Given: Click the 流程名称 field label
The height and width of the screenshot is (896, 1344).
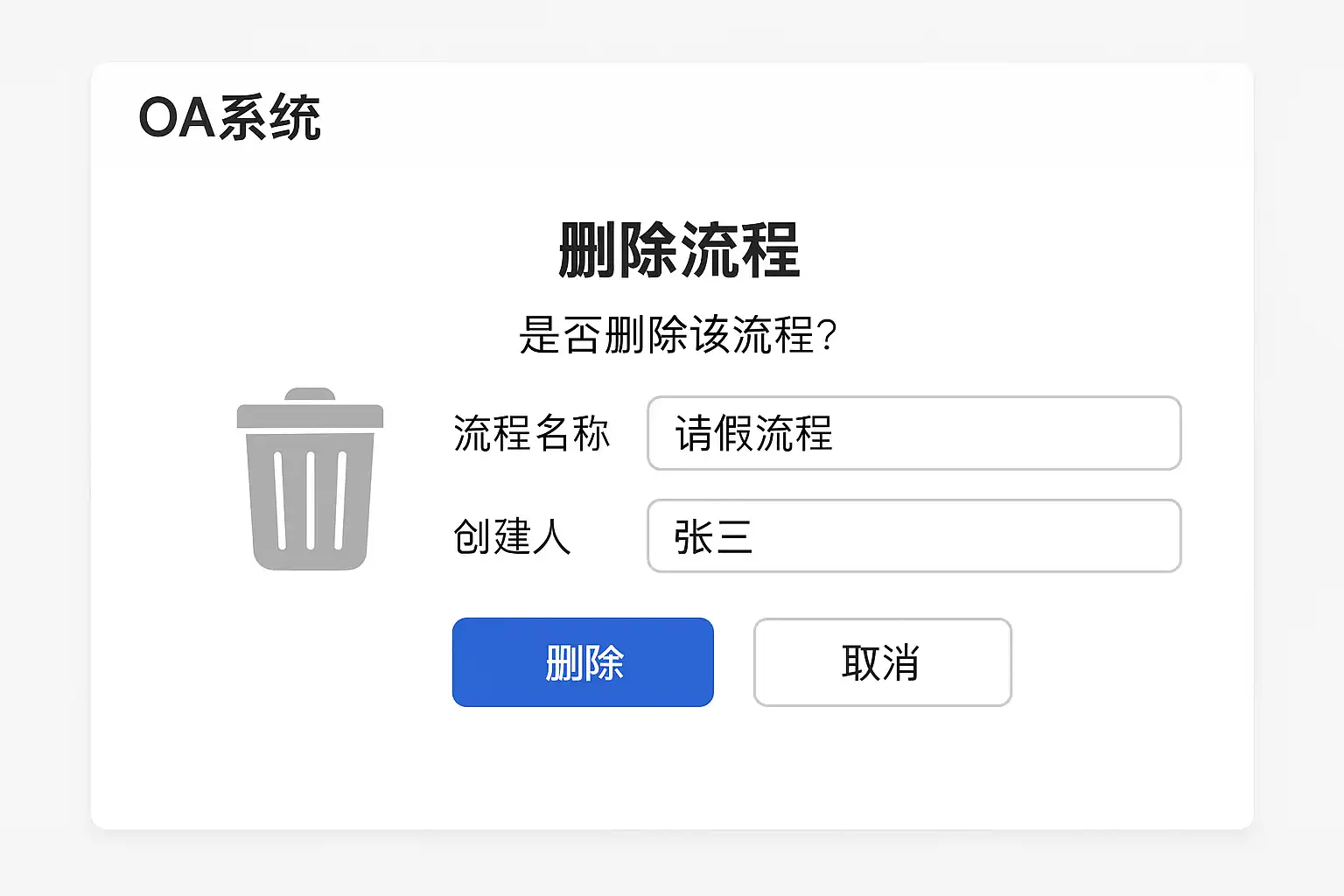Looking at the screenshot, I should [x=531, y=433].
